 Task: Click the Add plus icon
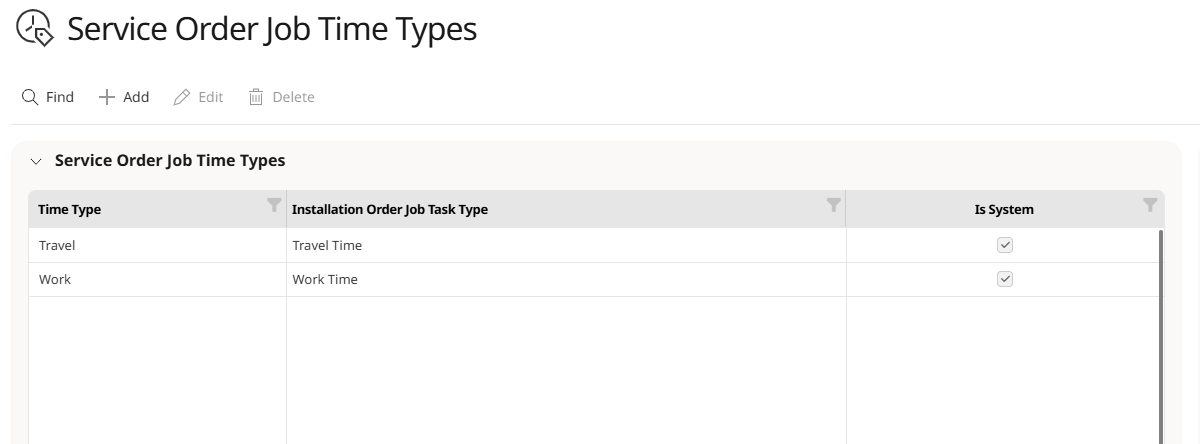(107, 97)
